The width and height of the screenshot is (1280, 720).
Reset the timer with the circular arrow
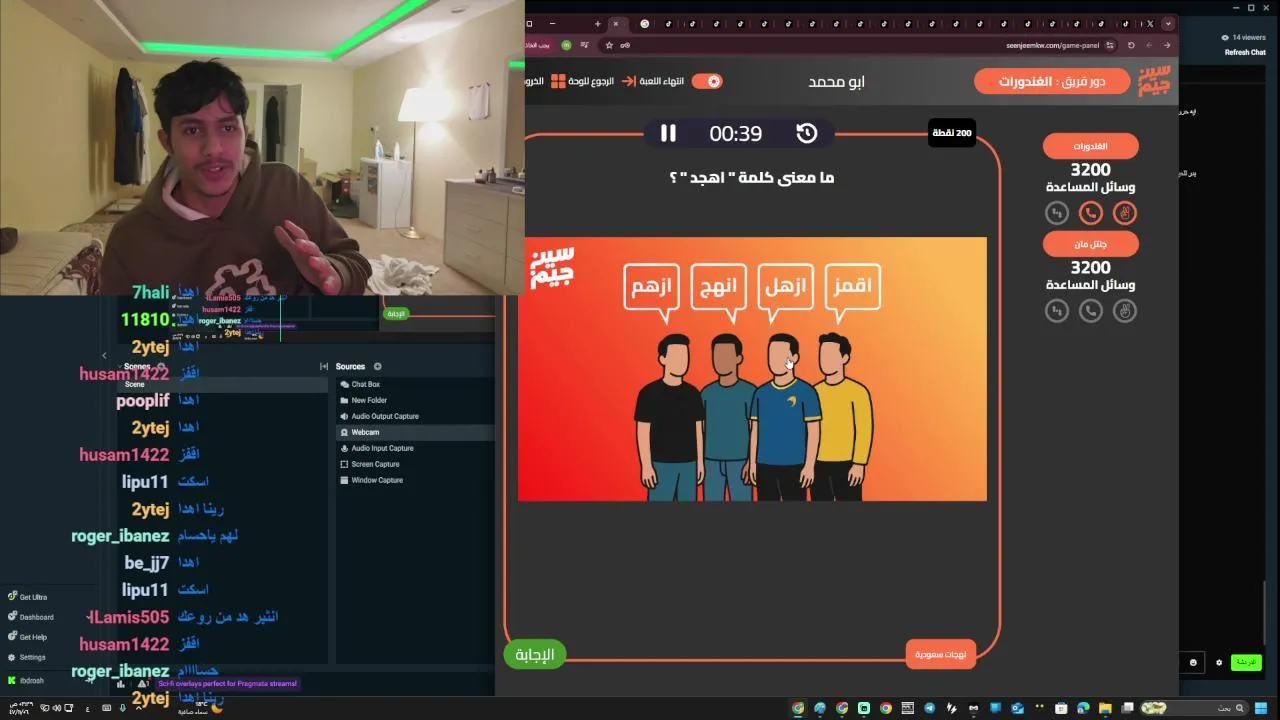coord(807,133)
